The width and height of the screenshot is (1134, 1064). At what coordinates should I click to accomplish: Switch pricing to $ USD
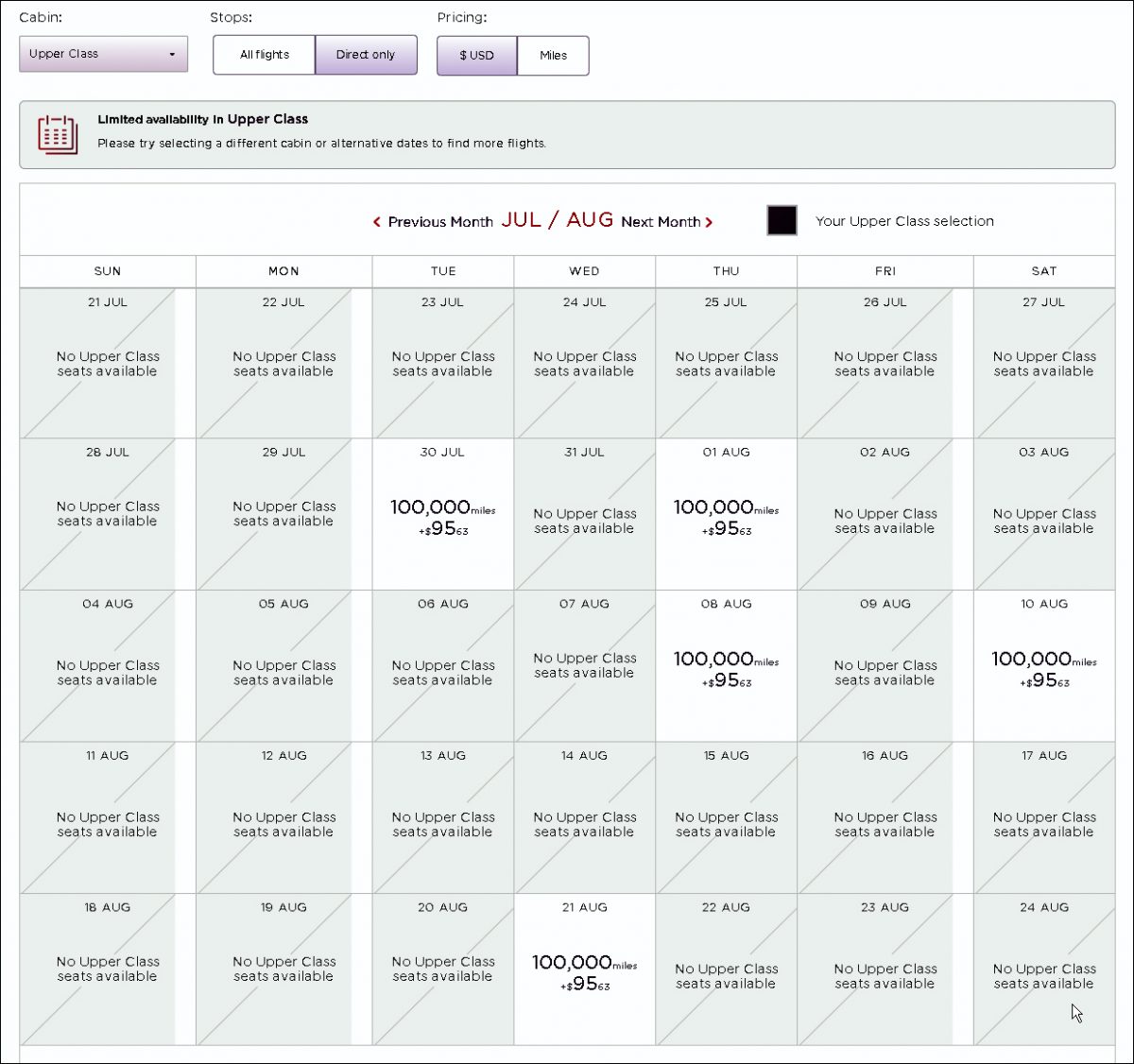coord(476,56)
